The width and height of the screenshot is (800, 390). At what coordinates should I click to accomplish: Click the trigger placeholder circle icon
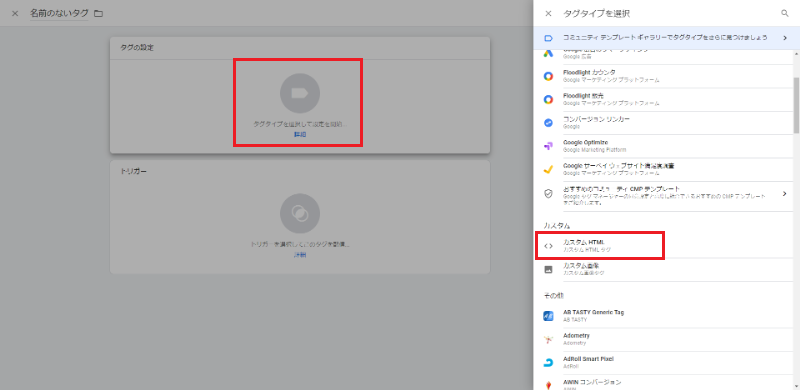300,213
